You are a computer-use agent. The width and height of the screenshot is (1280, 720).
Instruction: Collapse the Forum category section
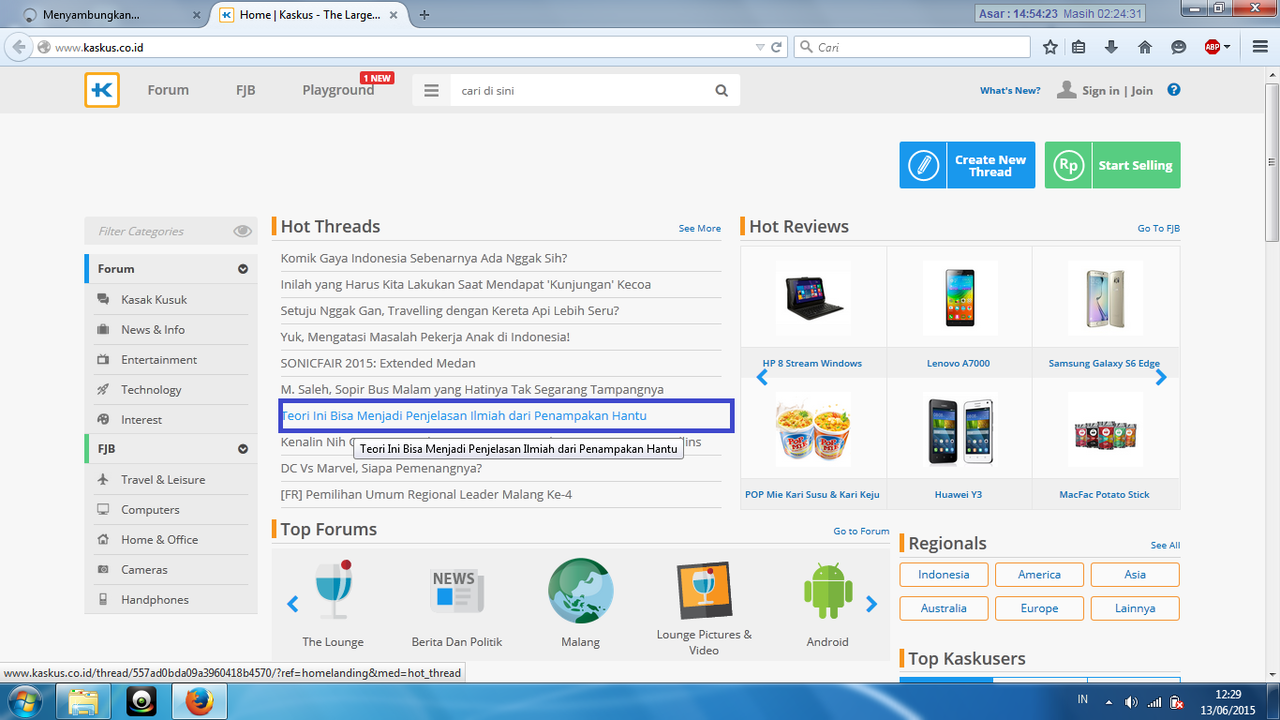[x=242, y=269]
